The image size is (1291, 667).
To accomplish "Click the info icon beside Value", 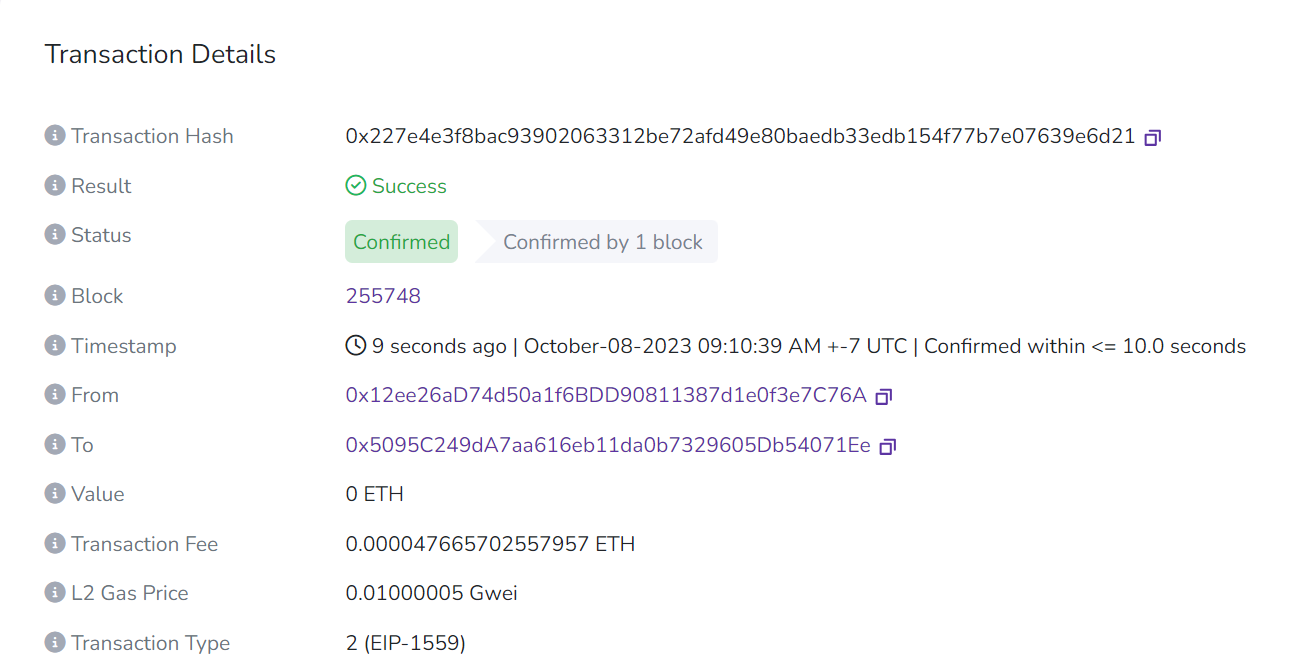I will tap(54, 493).
